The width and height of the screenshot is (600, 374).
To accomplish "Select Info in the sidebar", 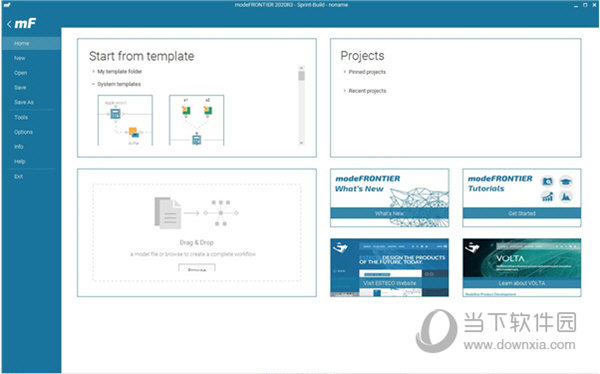I will 19,147.
